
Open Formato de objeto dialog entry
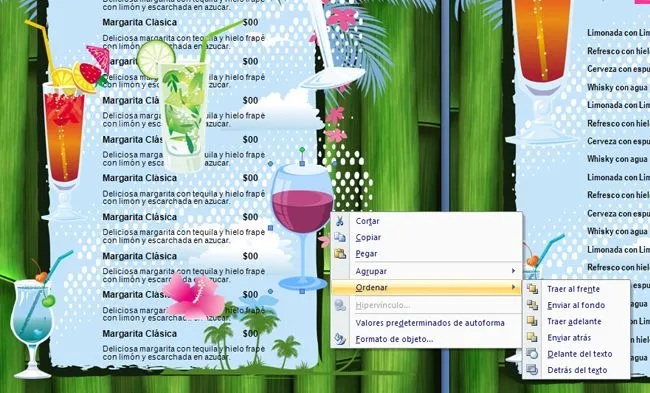(426, 339)
